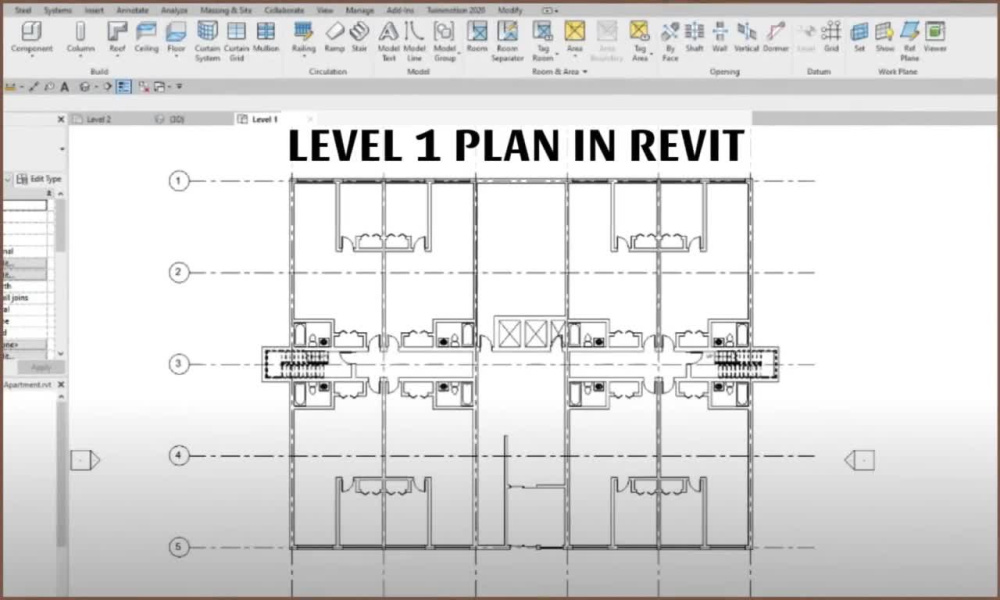Open the Annotate ribbon tab

pyautogui.click(x=131, y=10)
